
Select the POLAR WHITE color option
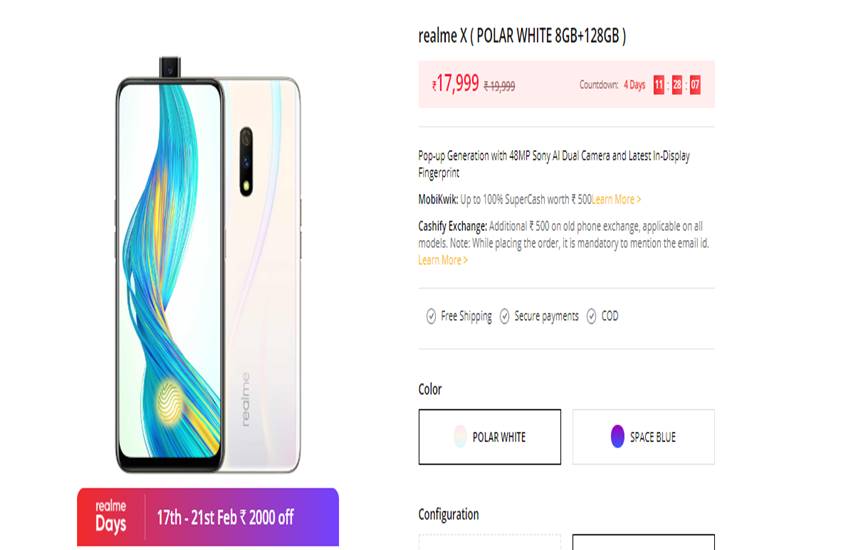tap(490, 437)
